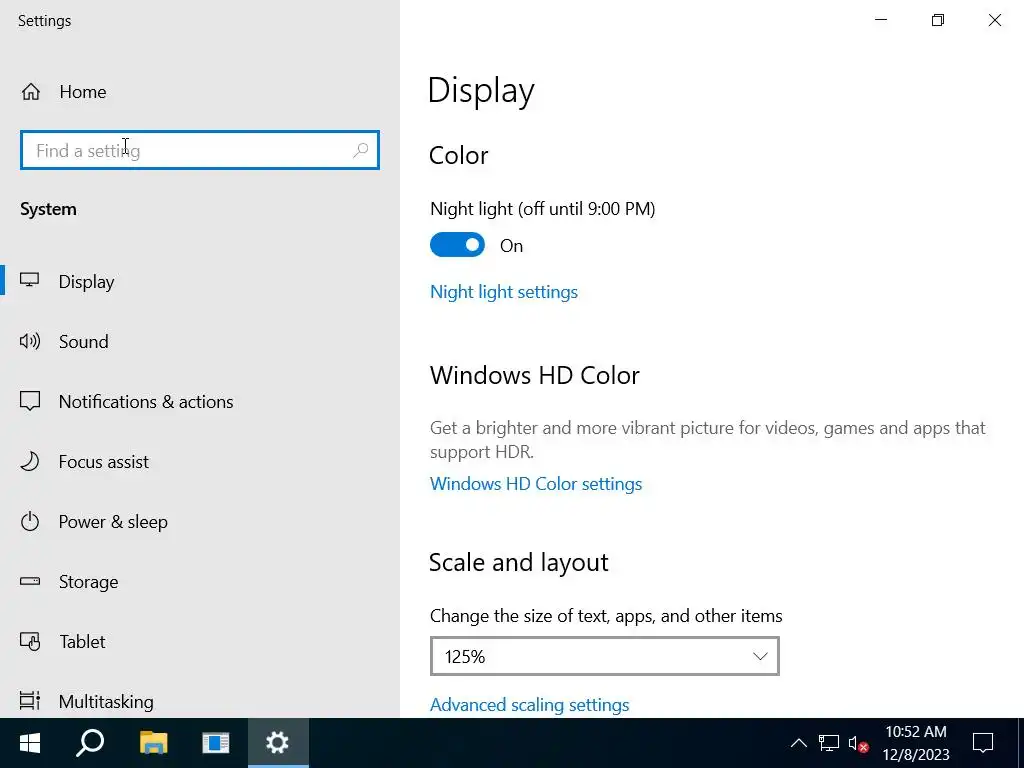The image size is (1024, 768).
Task: Open Windows HD Color settings link
Action: coord(536,484)
